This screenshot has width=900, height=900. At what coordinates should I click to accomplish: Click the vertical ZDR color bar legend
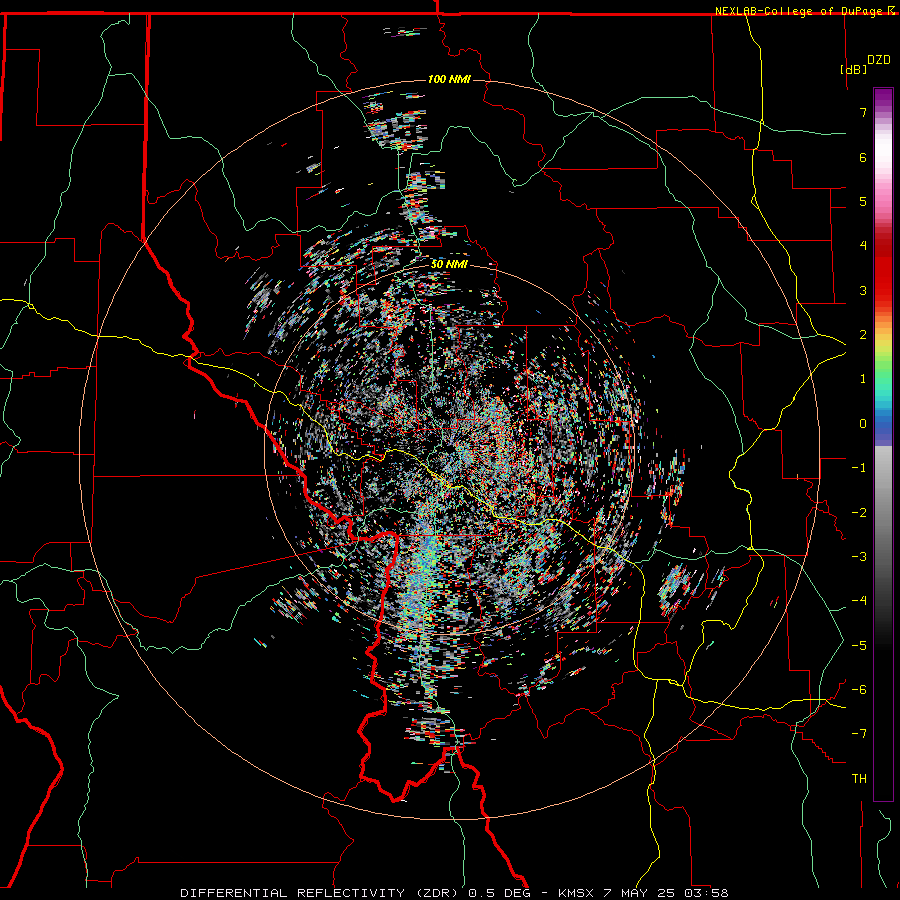pos(883,444)
